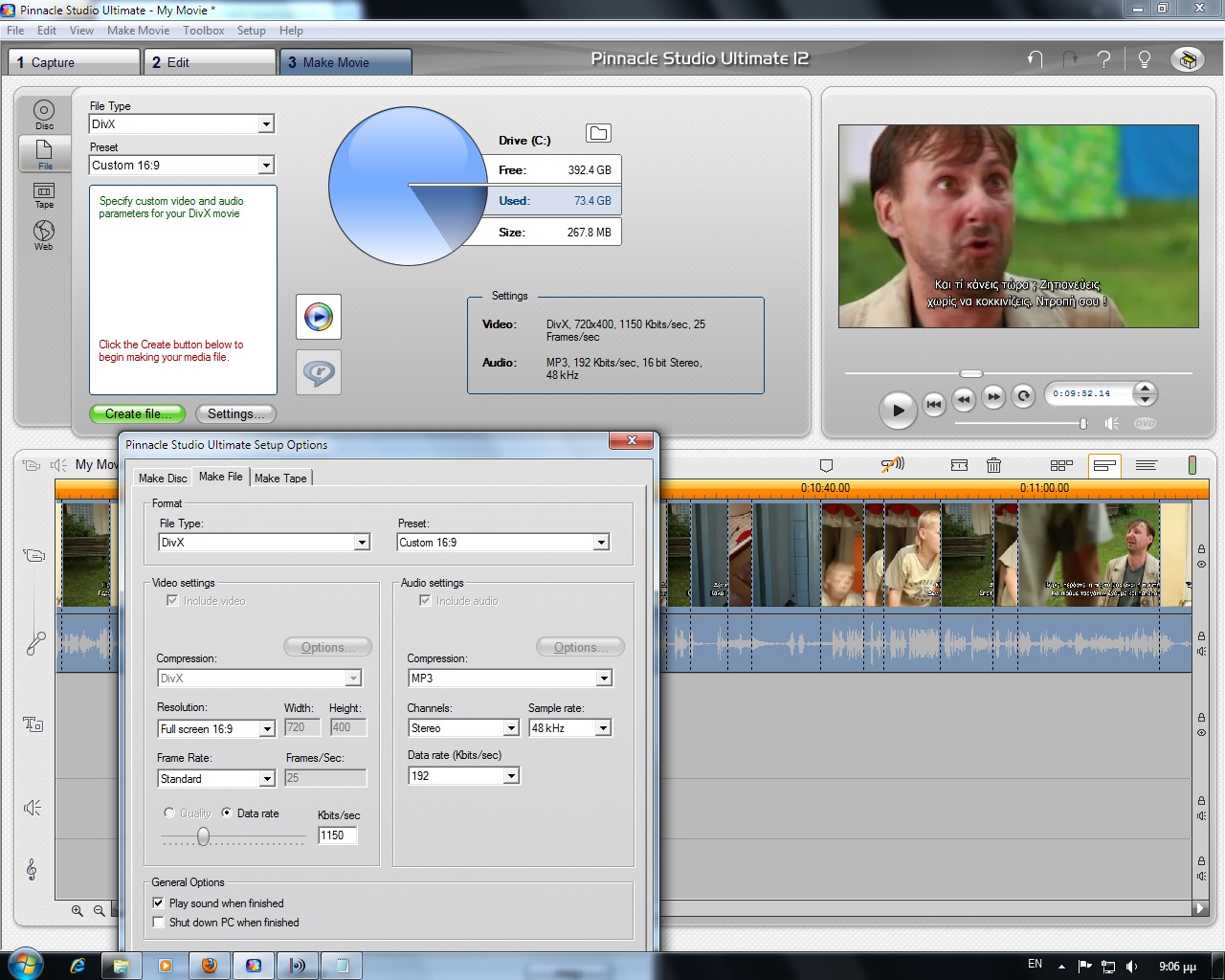Toggle the Include audio checkbox
The height and width of the screenshot is (980, 1225).
[x=425, y=600]
